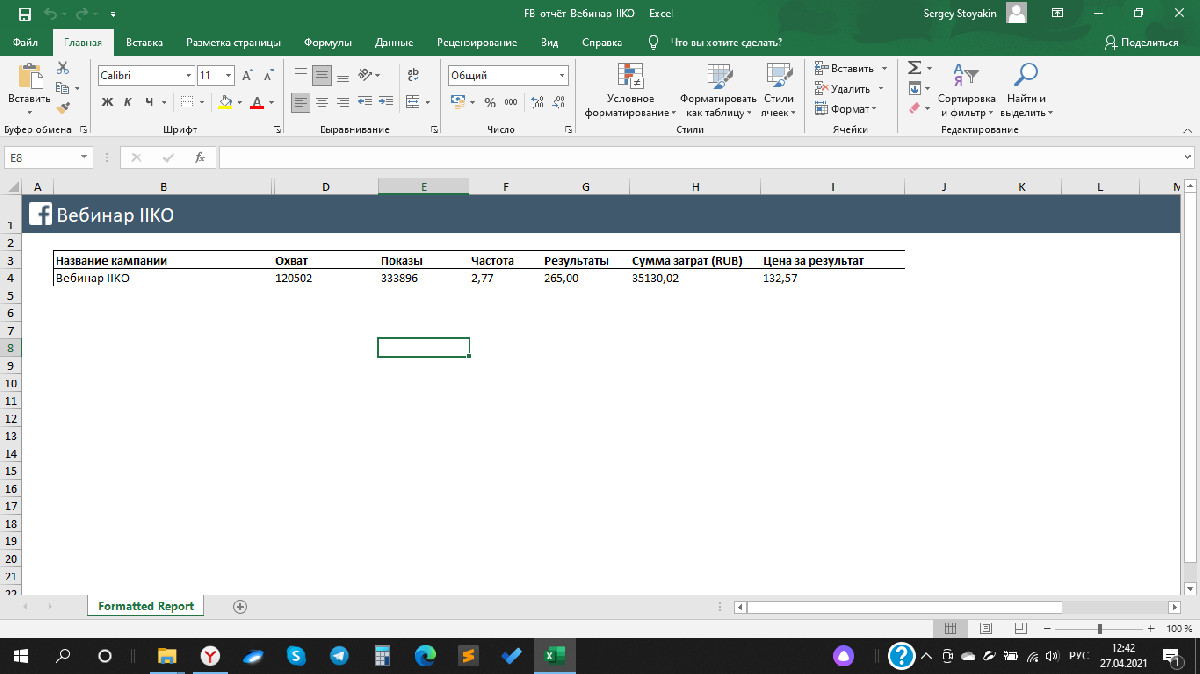Click the Insert Function fx icon
The width and height of the screenshot is (1200, 674).
point(200,158)
